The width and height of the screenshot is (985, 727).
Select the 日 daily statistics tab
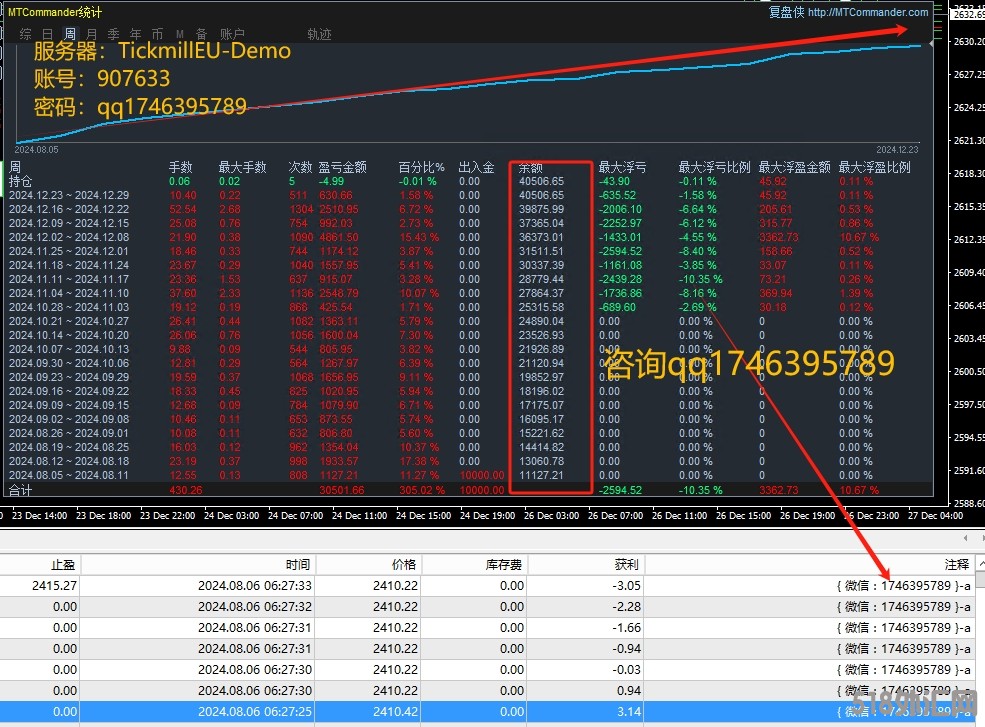[47, 34]
